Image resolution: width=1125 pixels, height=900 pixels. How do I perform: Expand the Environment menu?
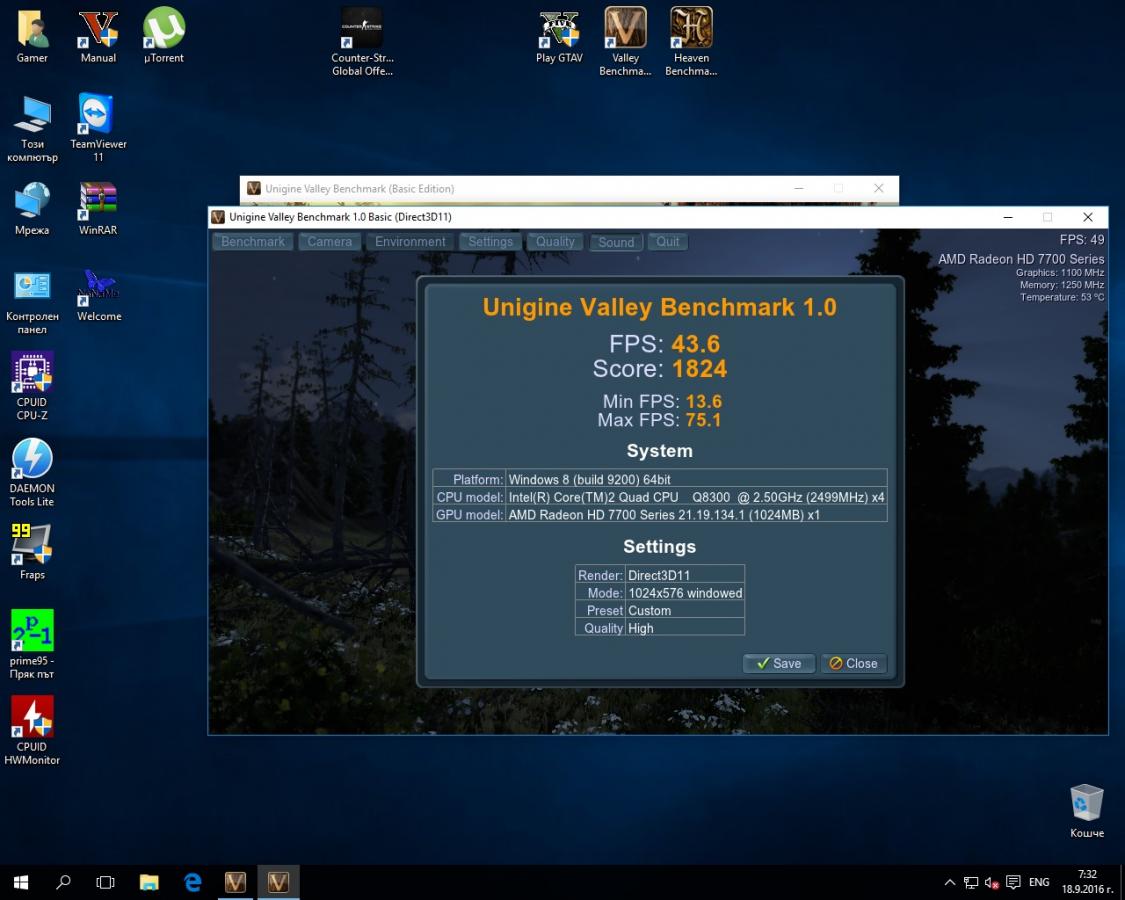click(x=410, y=242)
